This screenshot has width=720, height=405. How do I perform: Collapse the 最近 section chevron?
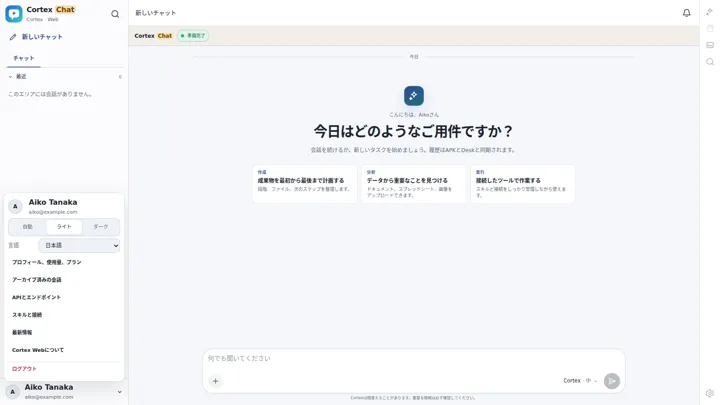point(10,77)
